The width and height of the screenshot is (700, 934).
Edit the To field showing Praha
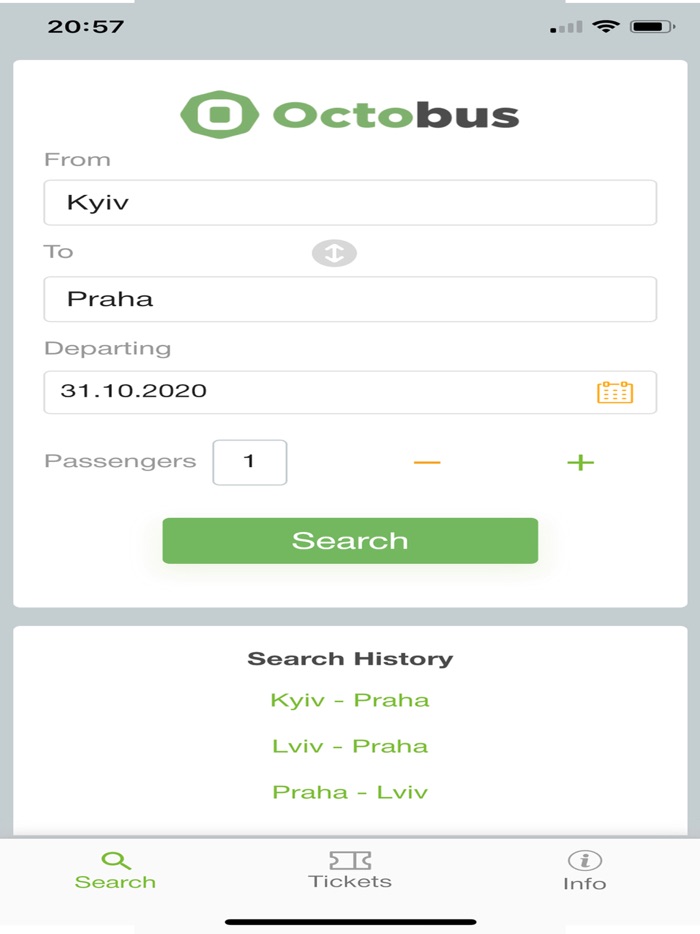pyautogui.click(x=350, y=299)
